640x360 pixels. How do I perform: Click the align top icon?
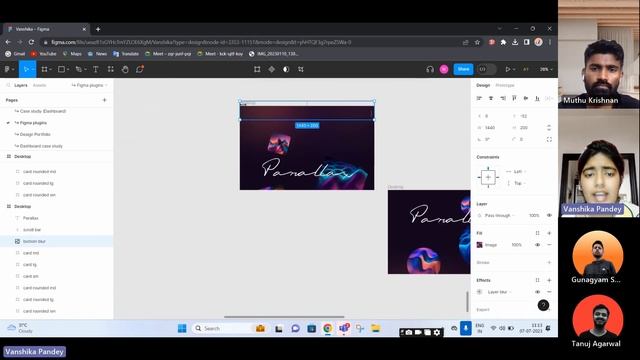coord(514,98)
